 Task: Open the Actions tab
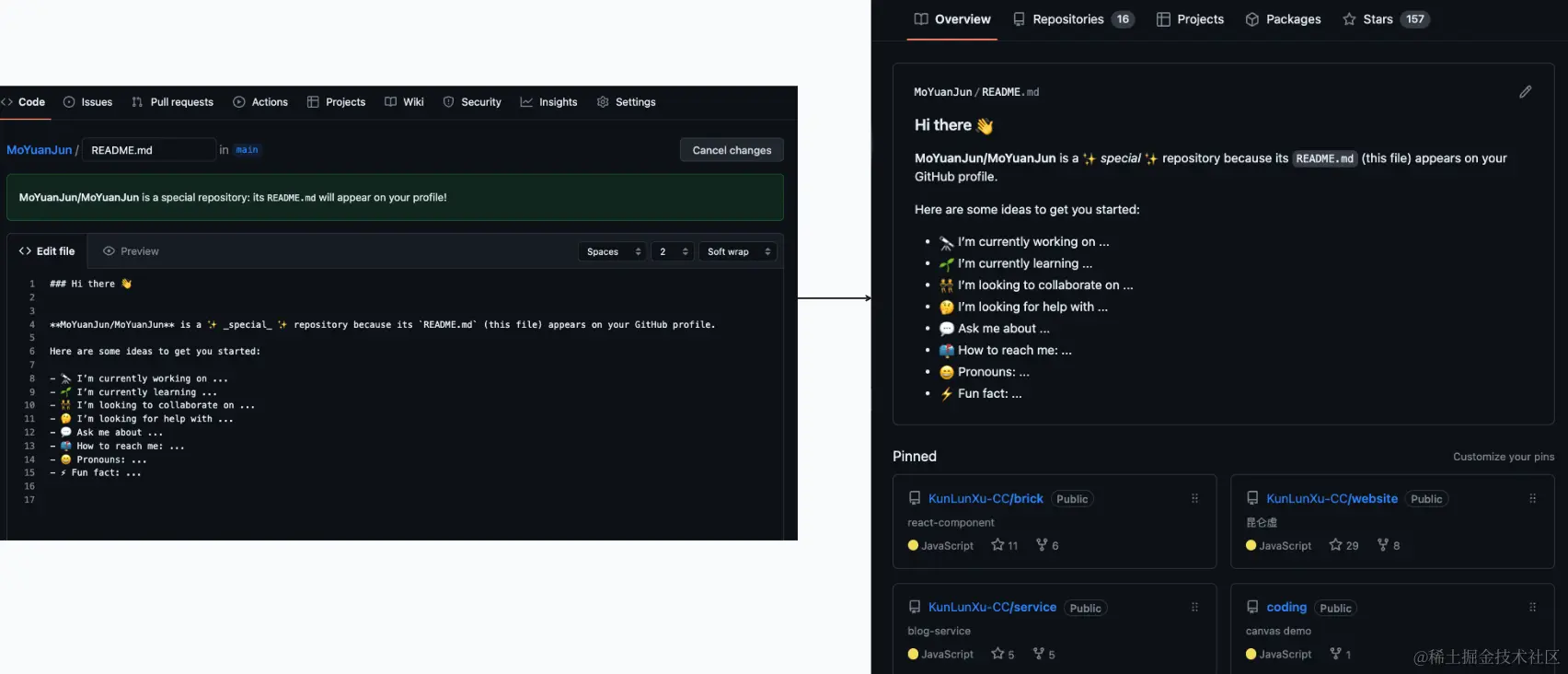coord(260,102)
